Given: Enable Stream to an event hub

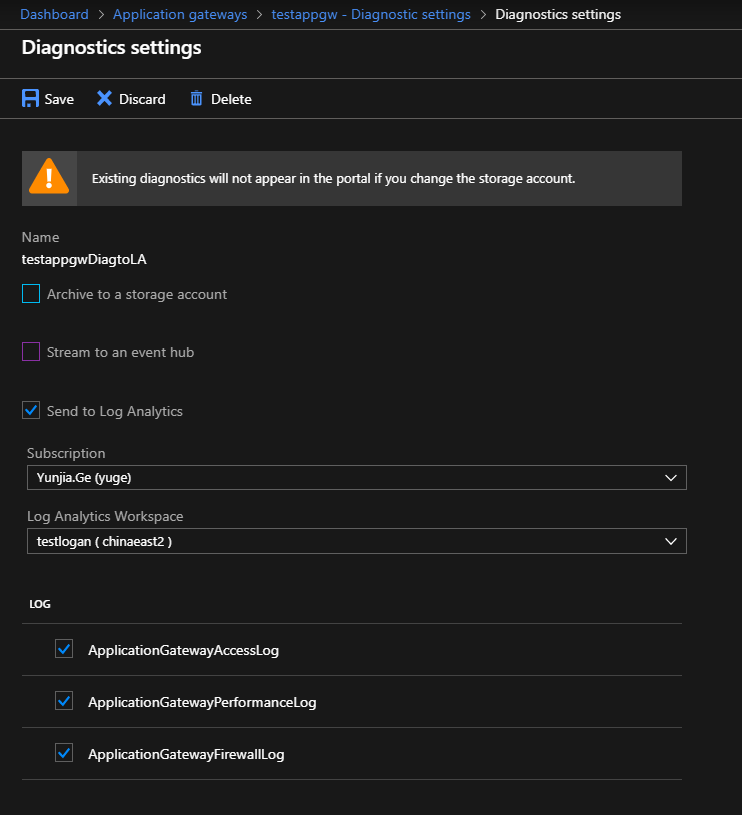Looking at the screenshot, I should point(31,352).
